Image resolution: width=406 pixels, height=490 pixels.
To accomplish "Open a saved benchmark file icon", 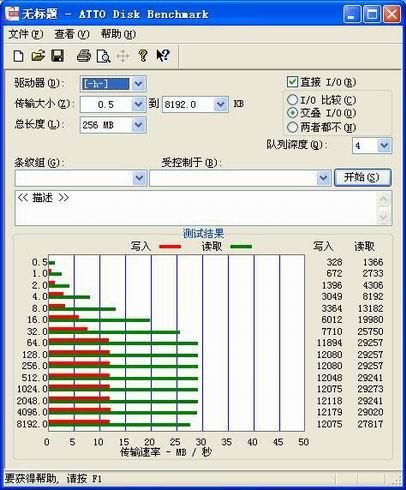I will (x=38, y=56).
